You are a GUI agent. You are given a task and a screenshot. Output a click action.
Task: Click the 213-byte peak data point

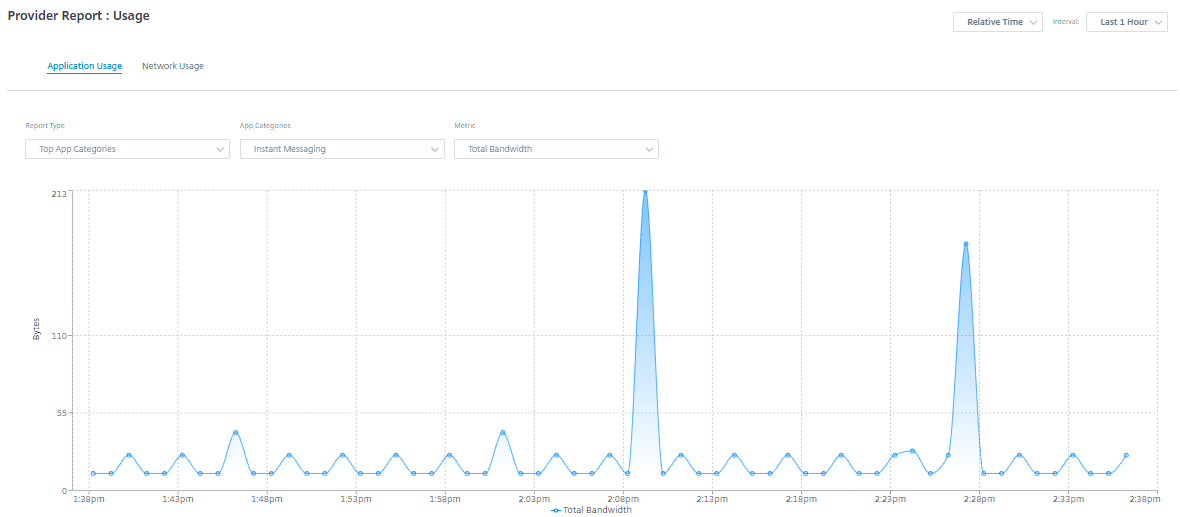(645, 191)
